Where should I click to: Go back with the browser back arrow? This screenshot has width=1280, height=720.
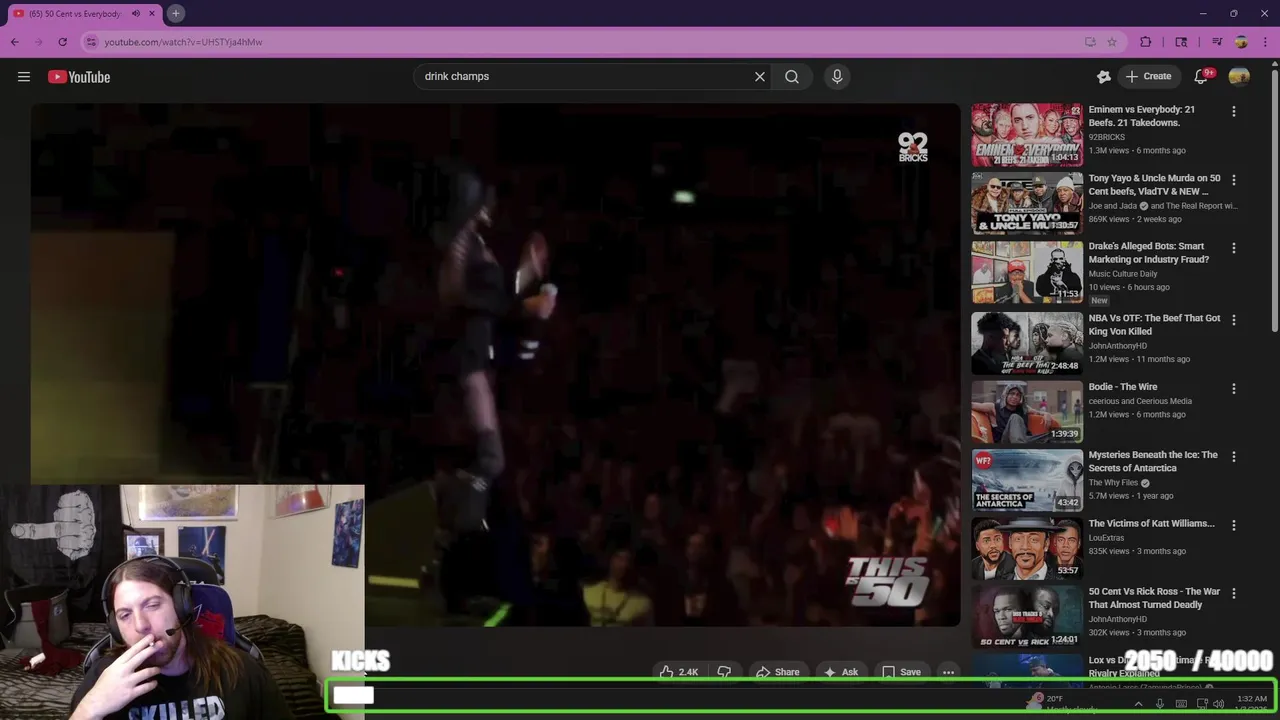click(x=15, y=42)
